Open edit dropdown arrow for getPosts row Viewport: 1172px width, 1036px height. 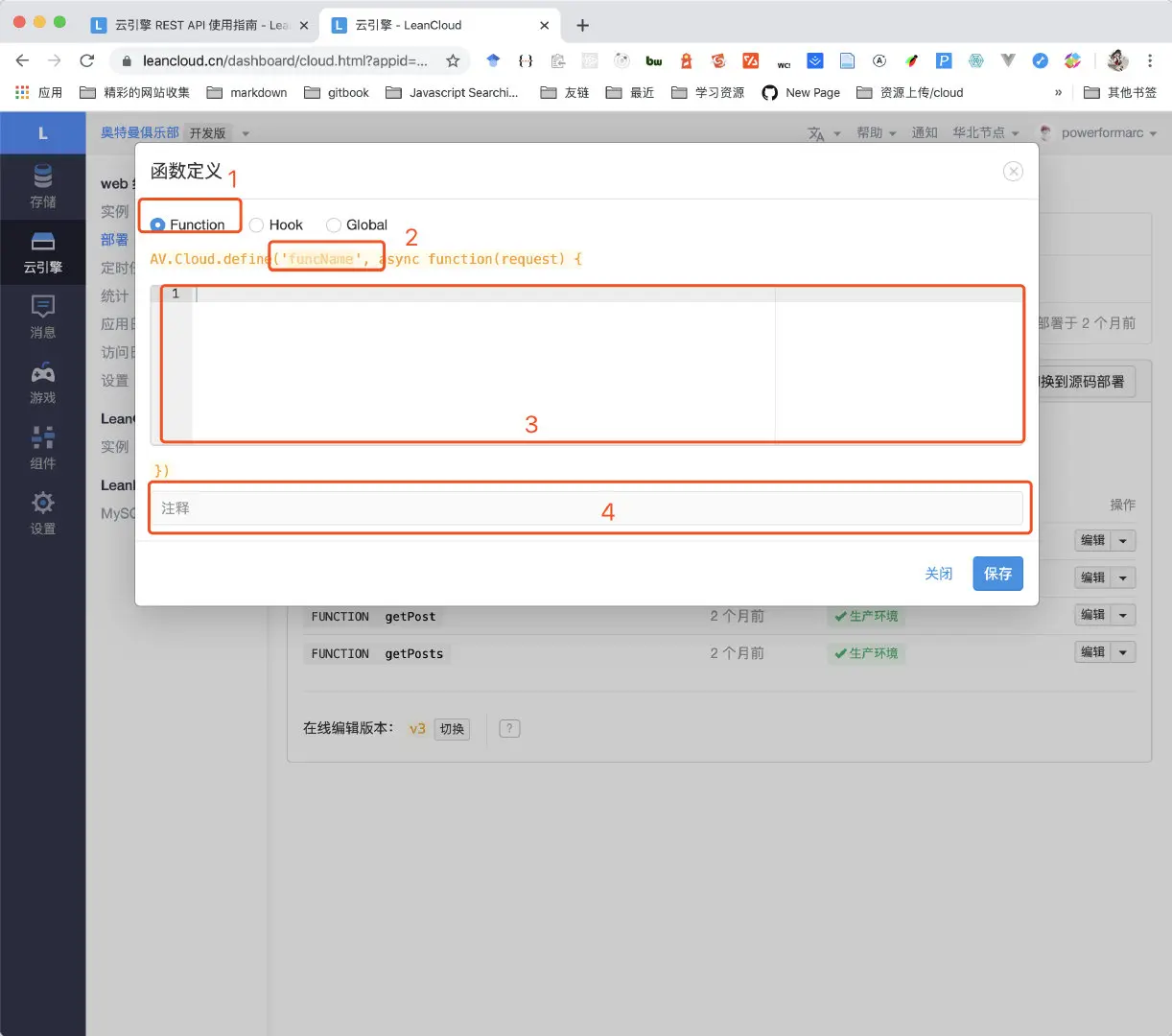coord(1122,651)
